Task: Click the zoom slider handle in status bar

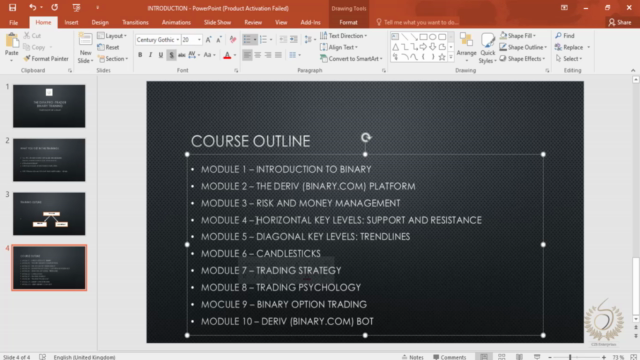Action: (570, 357)
